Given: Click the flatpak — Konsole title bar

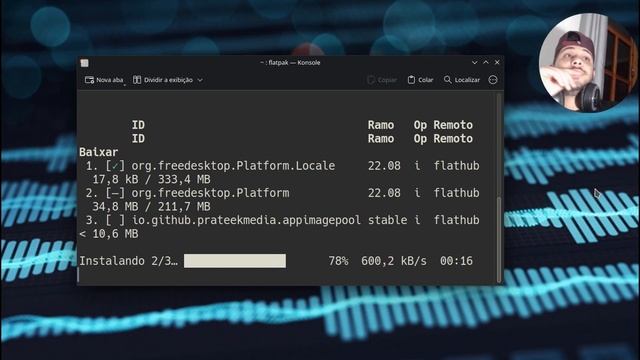Looking at the screenshot, I should pyautogui.click(x=290, y=62).
